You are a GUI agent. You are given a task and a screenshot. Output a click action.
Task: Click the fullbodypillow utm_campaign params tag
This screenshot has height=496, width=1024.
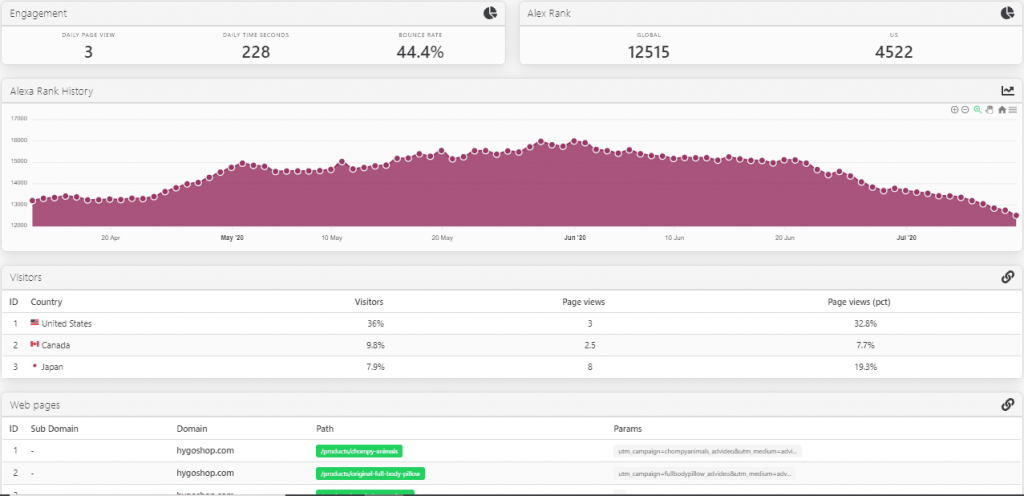[705, 473]
